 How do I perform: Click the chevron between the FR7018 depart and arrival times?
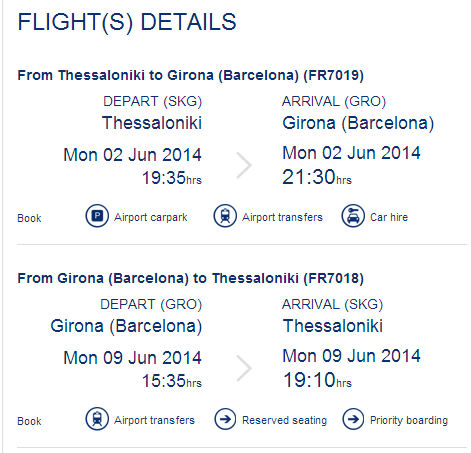click(x=244, y=368)
